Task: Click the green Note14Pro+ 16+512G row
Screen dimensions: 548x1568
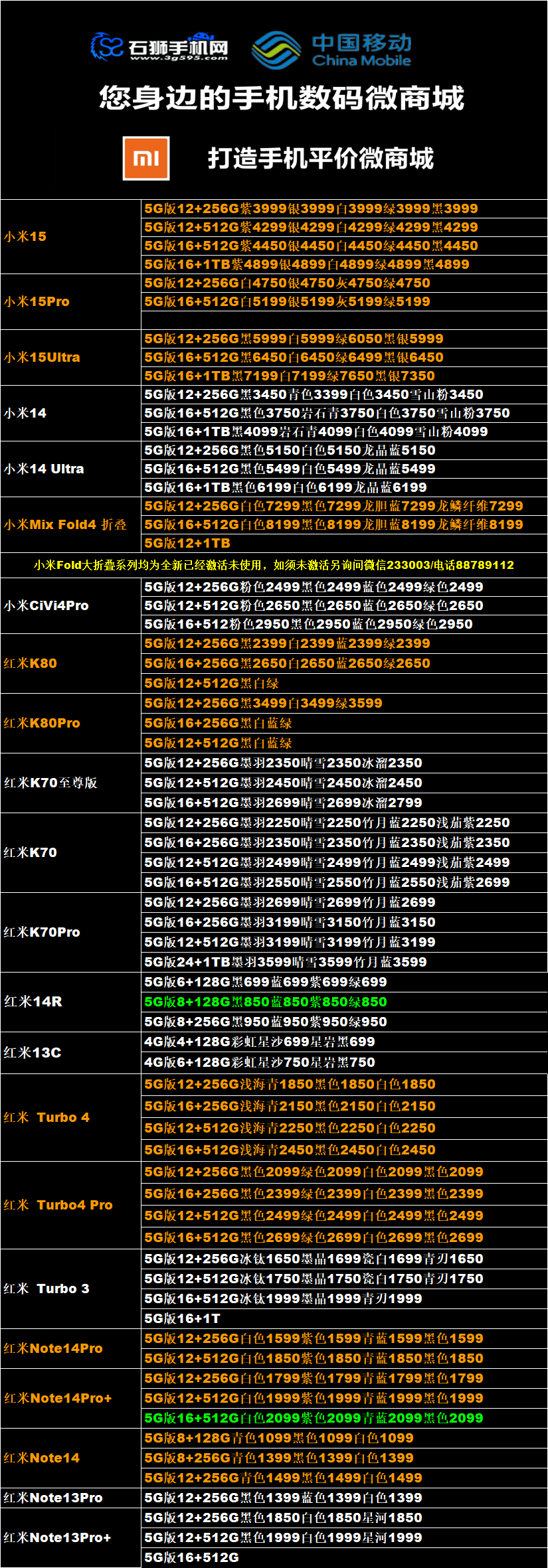Action: (x=344, y=1418)
